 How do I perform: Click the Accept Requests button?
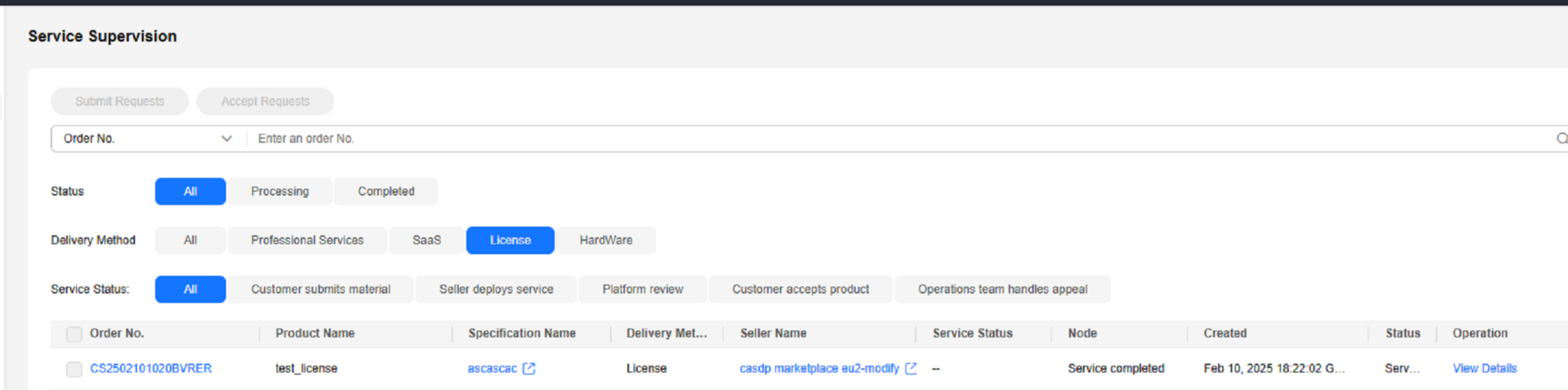[x=265, y=101]
